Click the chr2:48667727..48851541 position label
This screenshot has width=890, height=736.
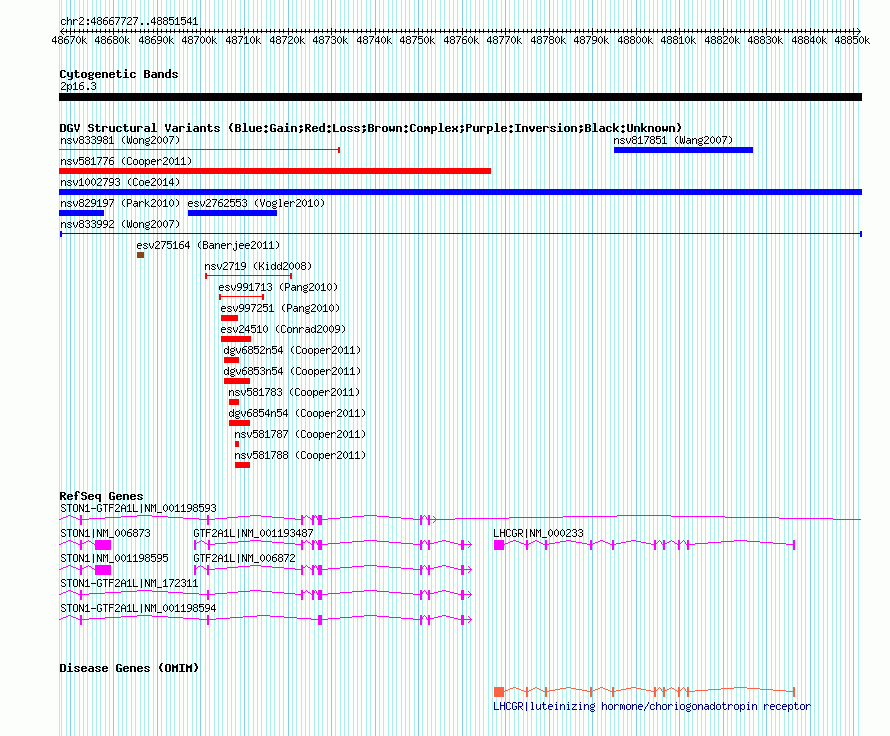(129, 21)
